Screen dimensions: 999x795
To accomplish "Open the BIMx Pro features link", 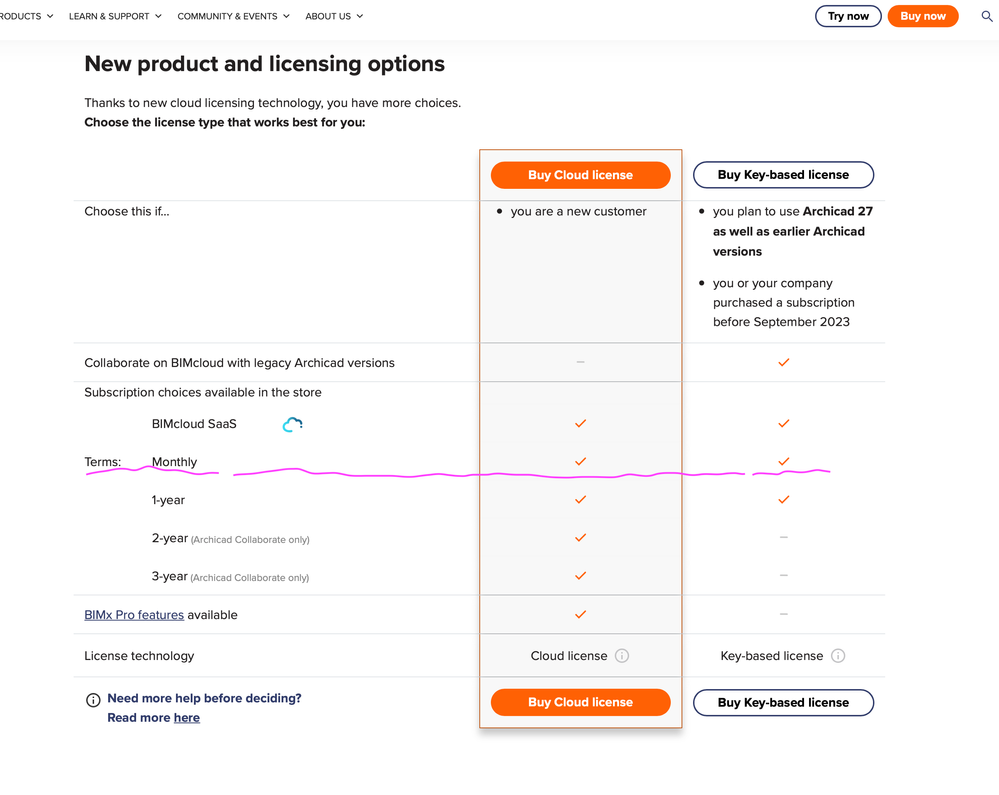I will [x=134, y=615].
